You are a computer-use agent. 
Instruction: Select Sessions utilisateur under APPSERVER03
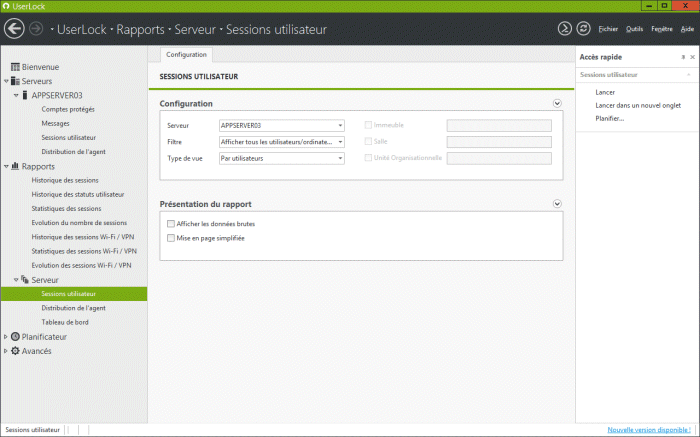(68, 137)
